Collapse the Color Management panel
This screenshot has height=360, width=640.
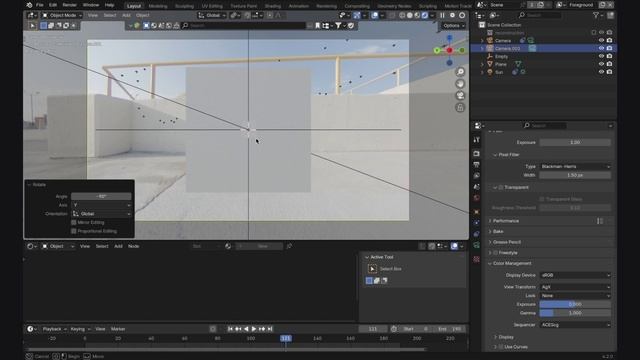[512, 264]
